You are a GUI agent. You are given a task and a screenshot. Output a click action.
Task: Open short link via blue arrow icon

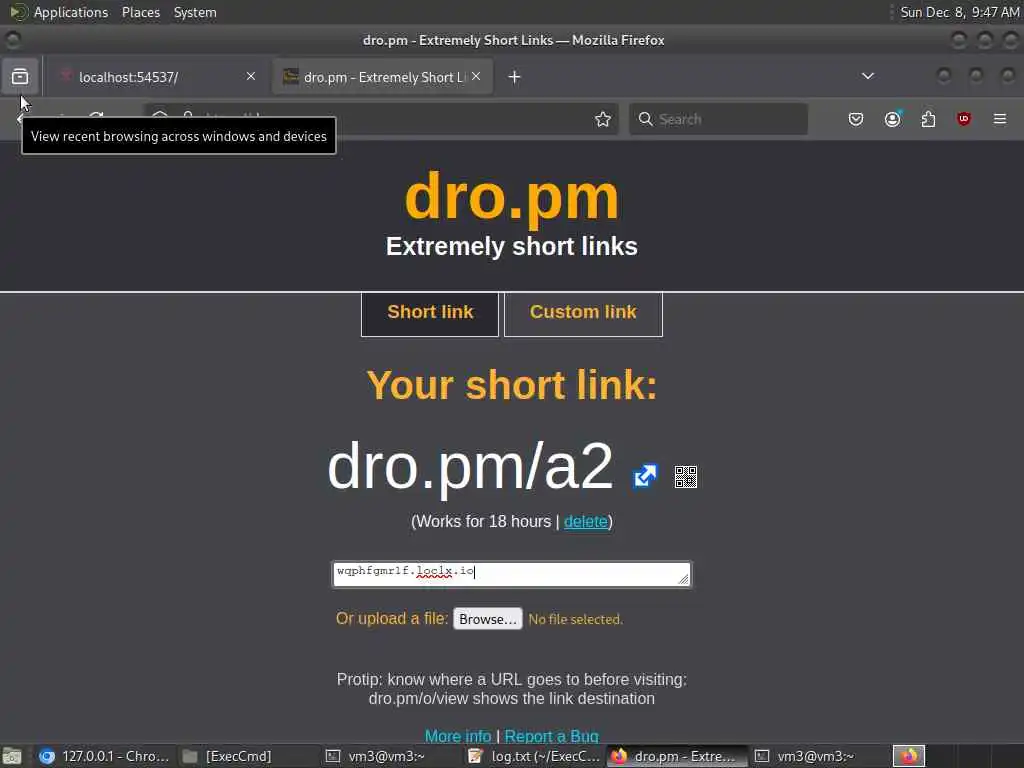click(x=645, y=475)
